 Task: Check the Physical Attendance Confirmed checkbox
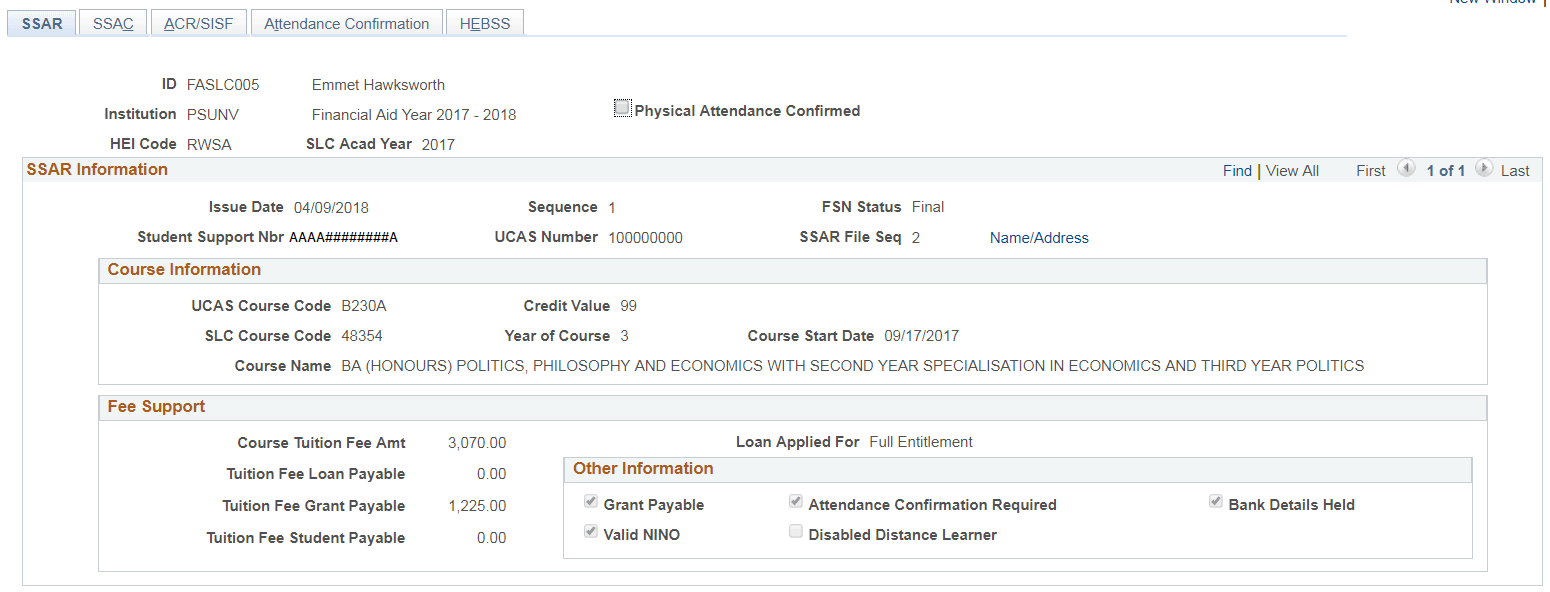622,107
